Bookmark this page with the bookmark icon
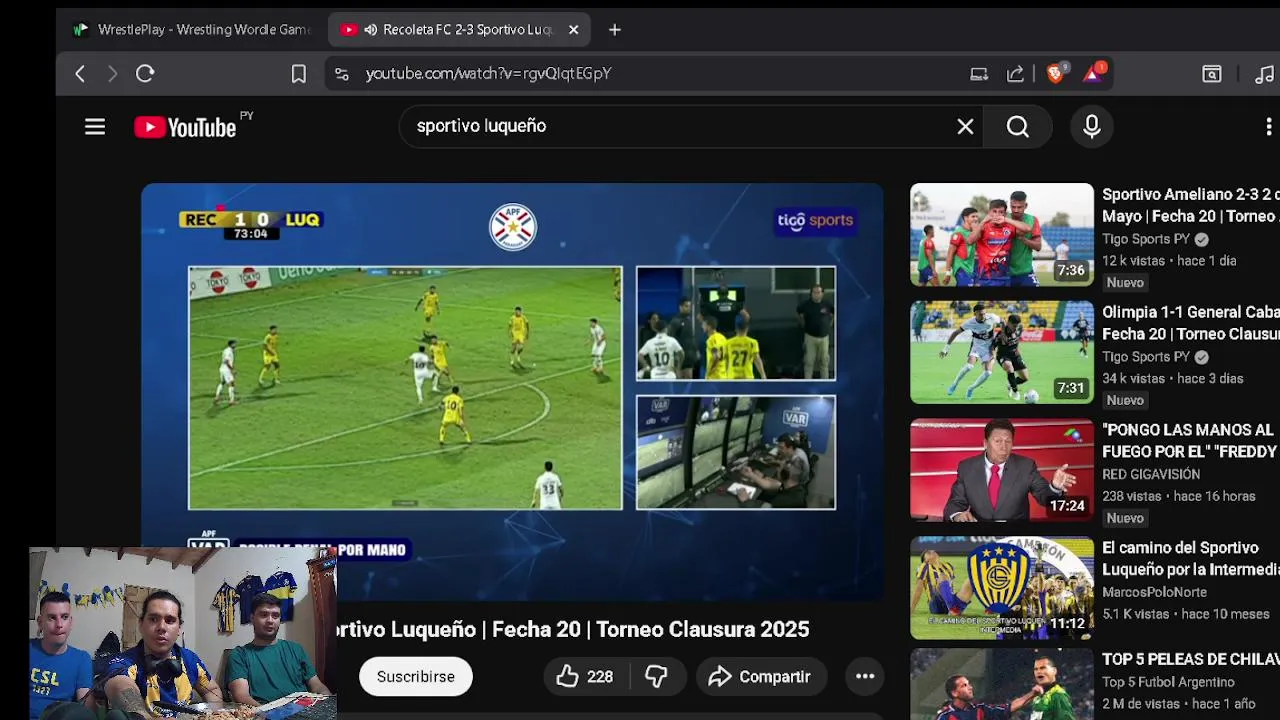The height and width of the screenshot is (720, 1280). (x=298, y=74)
